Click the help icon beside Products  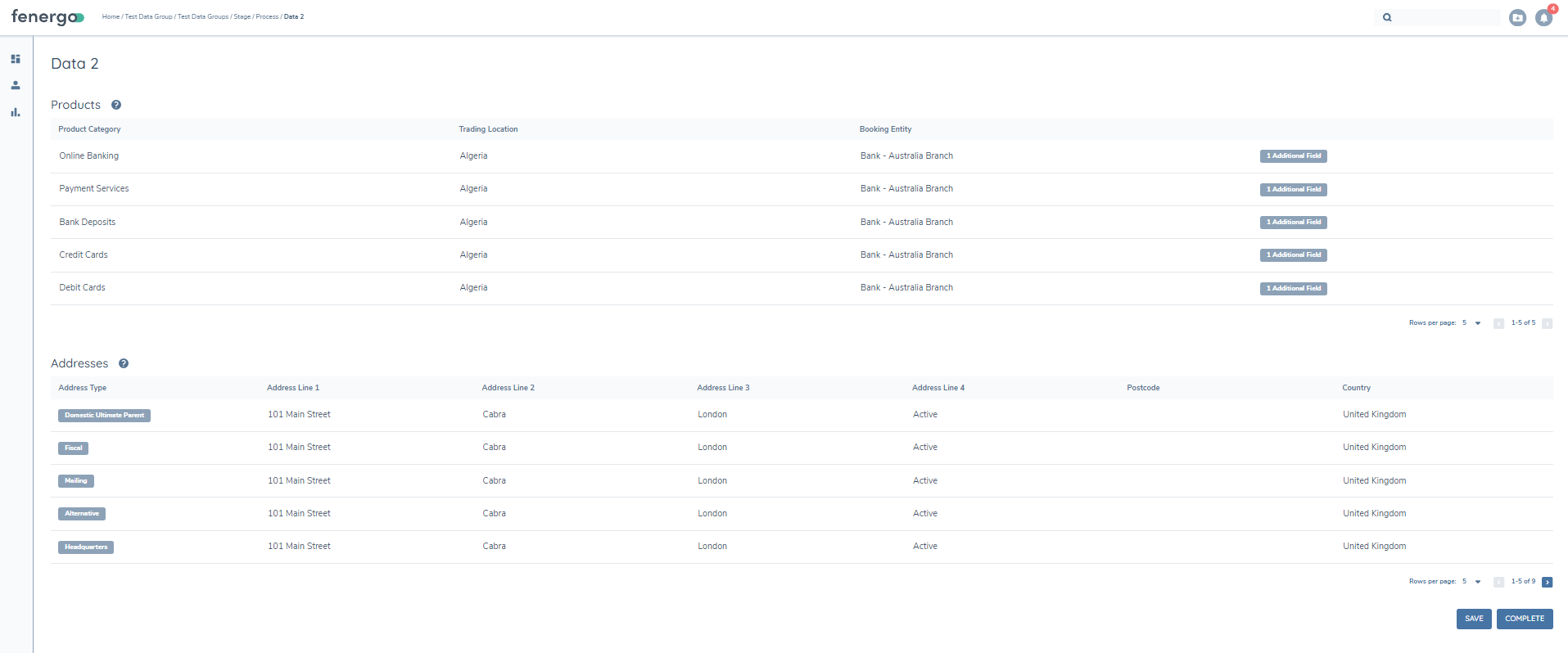click(116, 105)
